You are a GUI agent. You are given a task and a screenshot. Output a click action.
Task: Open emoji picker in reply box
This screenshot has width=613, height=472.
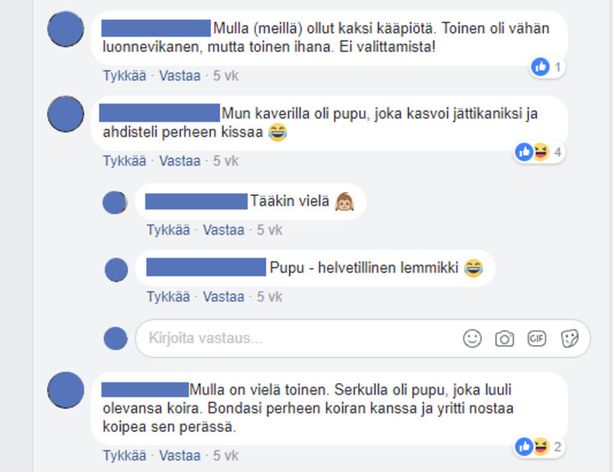click(x=472, y=338)
